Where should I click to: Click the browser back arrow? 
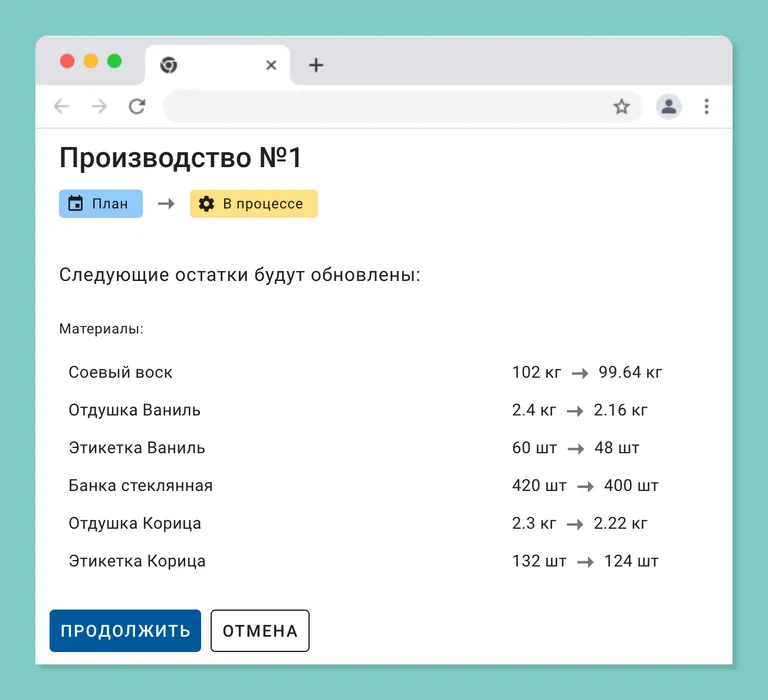[62, 106]
